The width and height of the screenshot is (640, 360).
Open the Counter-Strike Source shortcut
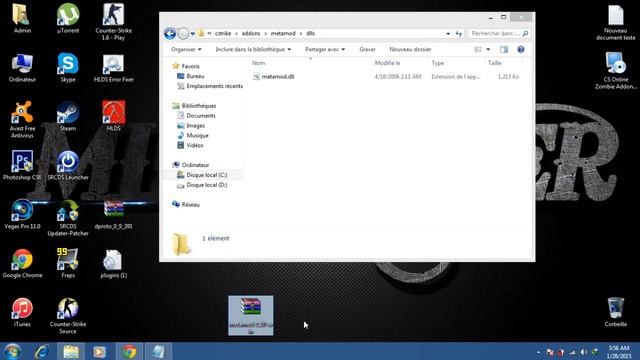point(68,316)
